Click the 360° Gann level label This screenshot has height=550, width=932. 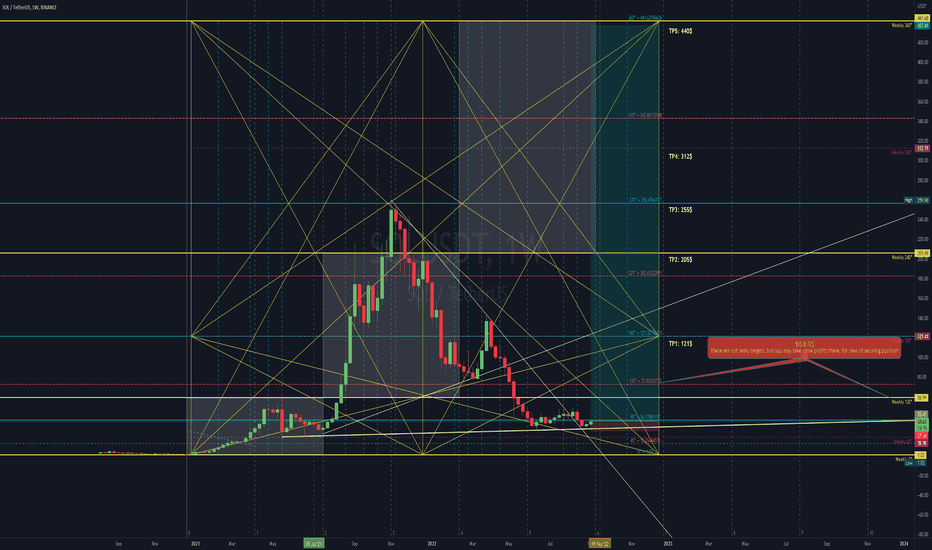[x=646, y=18]
